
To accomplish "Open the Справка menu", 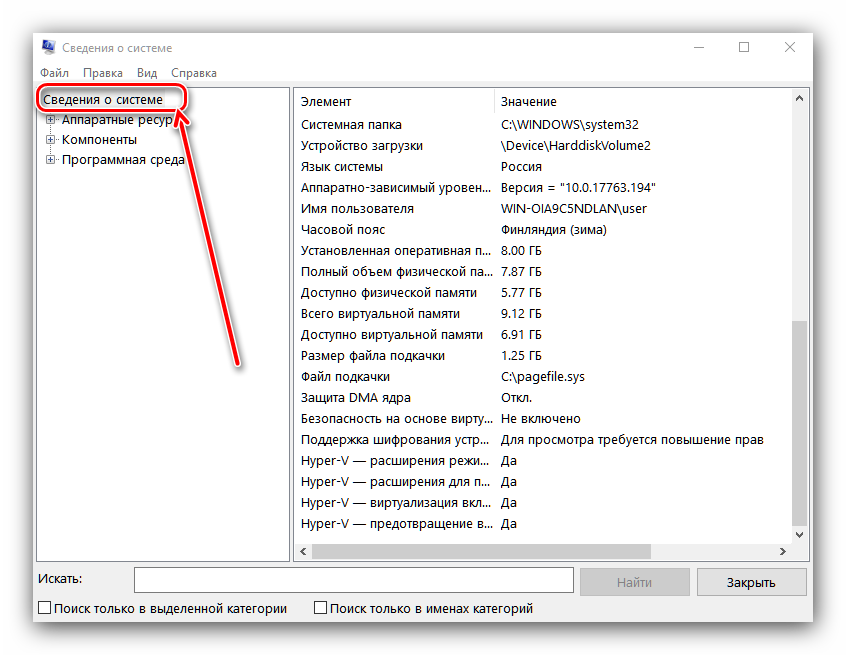I will (194, 73).
